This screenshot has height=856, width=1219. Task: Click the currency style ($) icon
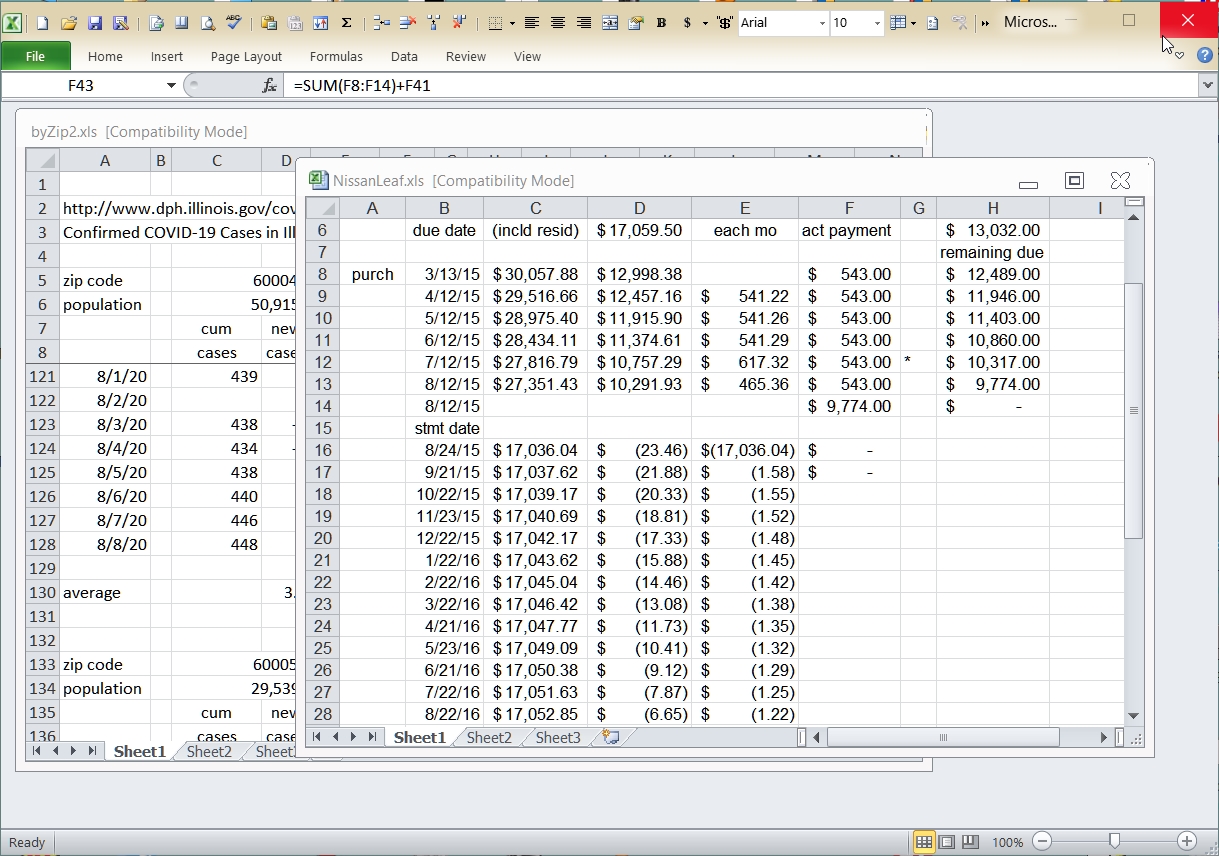coord(686,22)
